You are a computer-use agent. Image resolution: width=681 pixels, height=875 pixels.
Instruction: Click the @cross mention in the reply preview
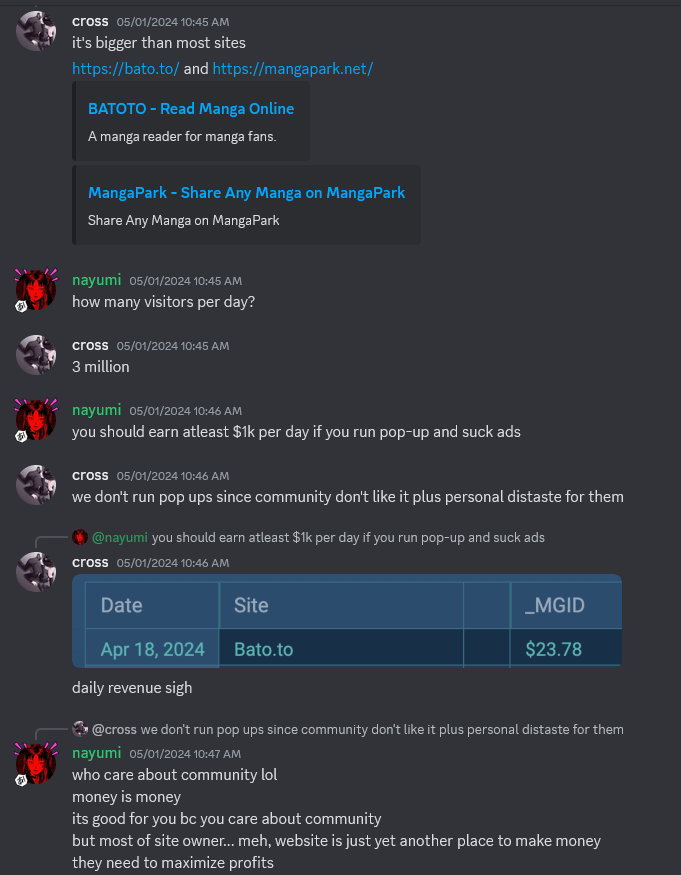coord(114,729)
